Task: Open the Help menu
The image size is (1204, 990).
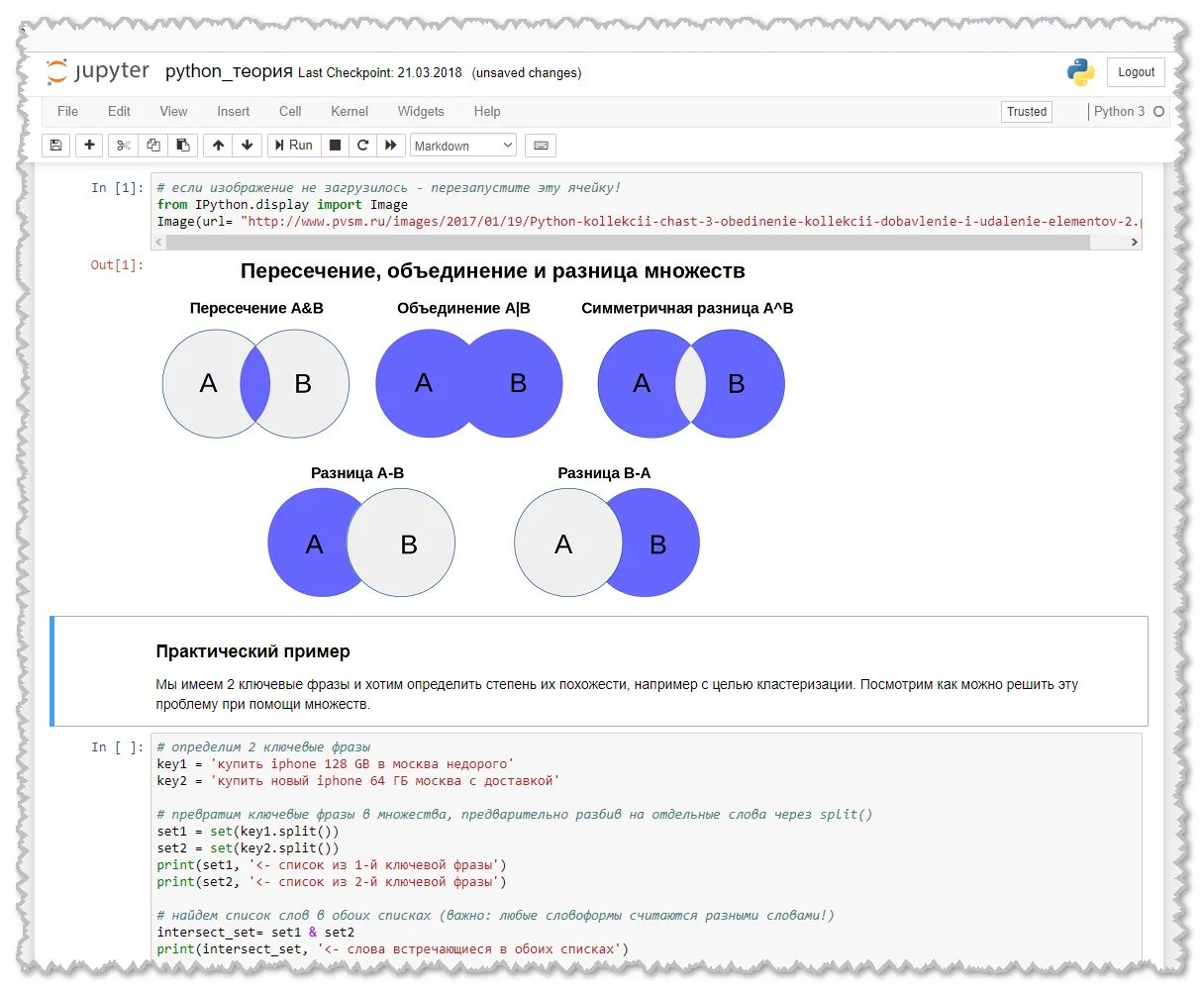Action: coord(487,111)
